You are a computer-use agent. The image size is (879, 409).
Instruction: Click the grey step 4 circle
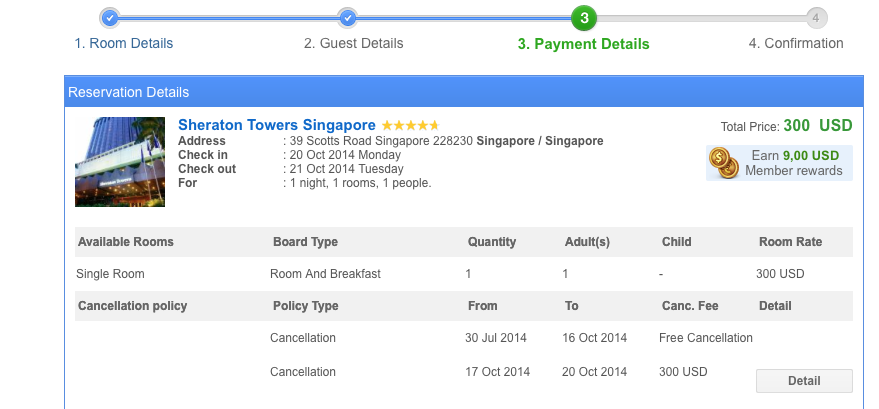pos(816,18)
